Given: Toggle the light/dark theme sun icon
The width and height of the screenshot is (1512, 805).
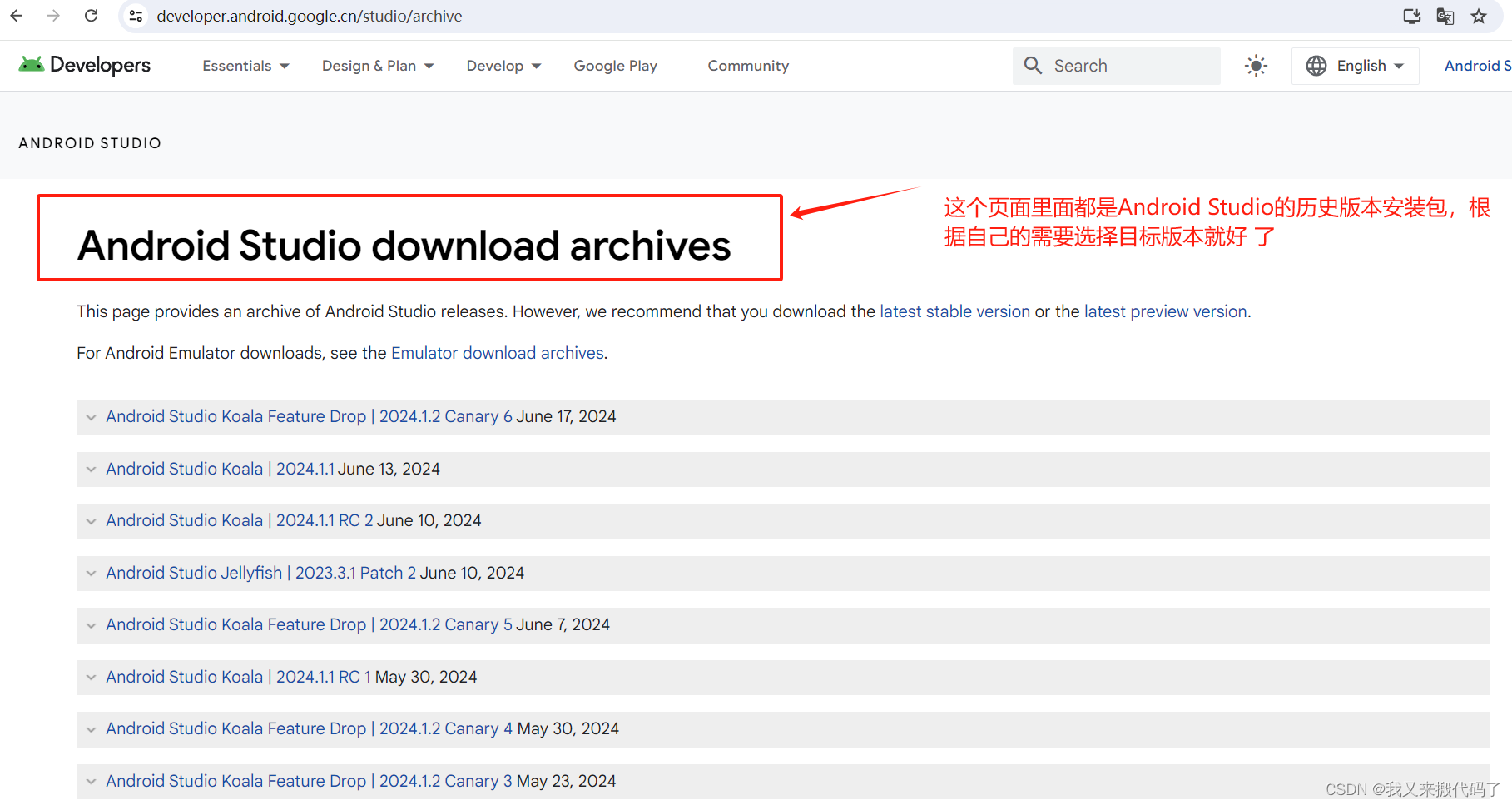Looking at the screenshot, I should point(1256,66).
